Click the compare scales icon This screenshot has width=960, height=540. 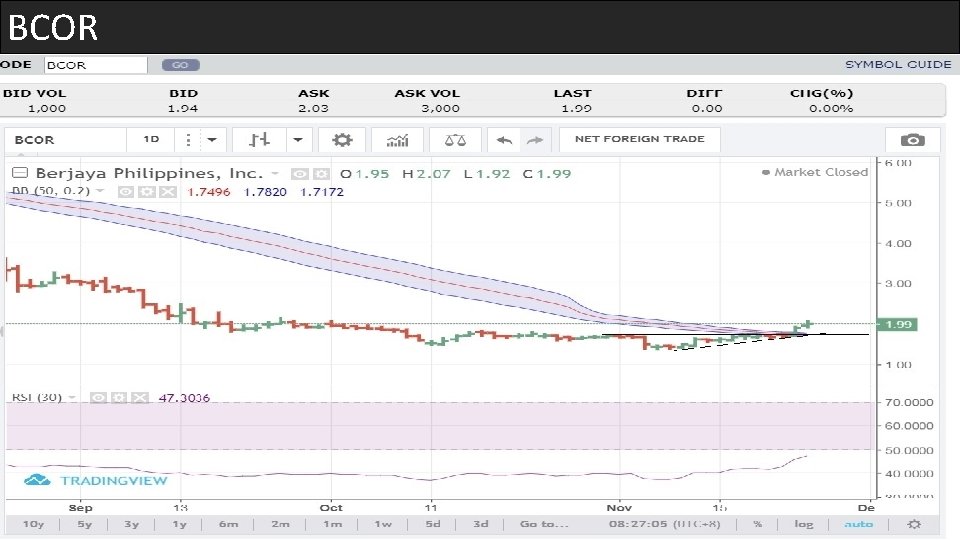tap(455, 140)
